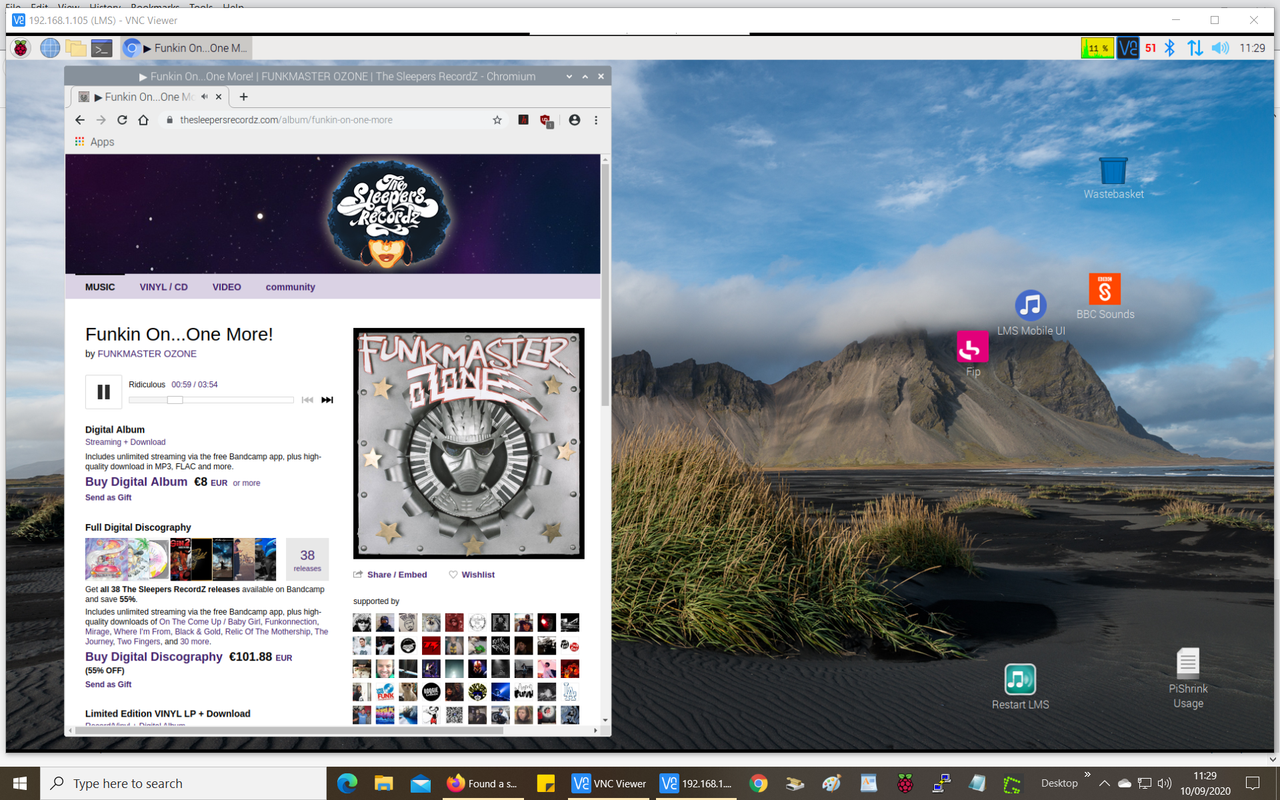The height and width of the screenshot is (800, 1280).
Task: Open the uBlock shield extension icon
Action: point(546,120)
